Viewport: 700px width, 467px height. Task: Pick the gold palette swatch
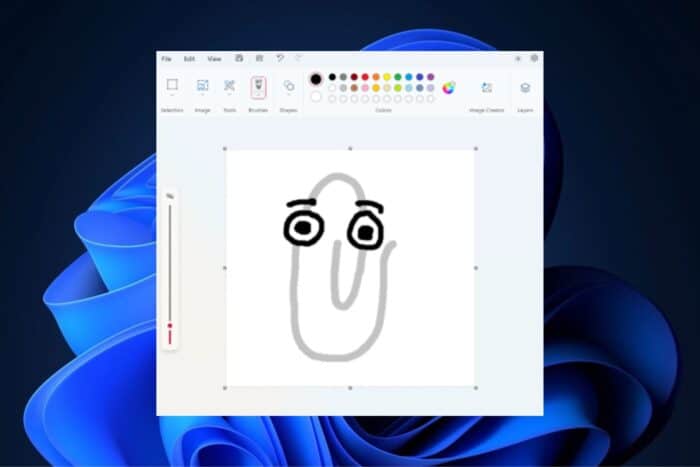(x=376, y=88)
